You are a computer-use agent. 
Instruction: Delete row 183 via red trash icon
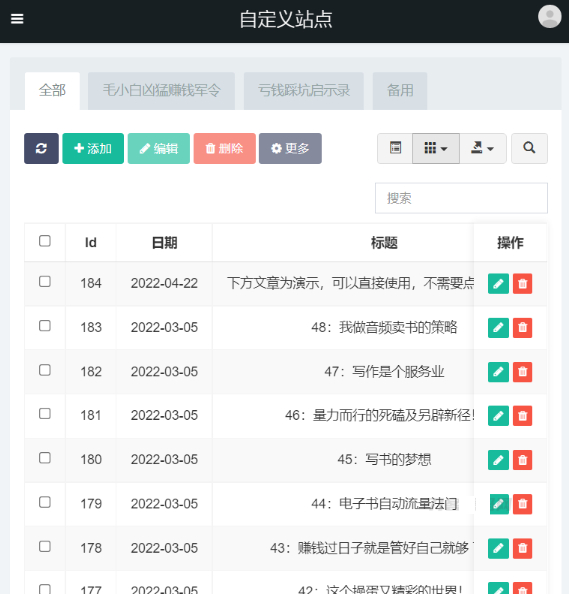(522, 328)
